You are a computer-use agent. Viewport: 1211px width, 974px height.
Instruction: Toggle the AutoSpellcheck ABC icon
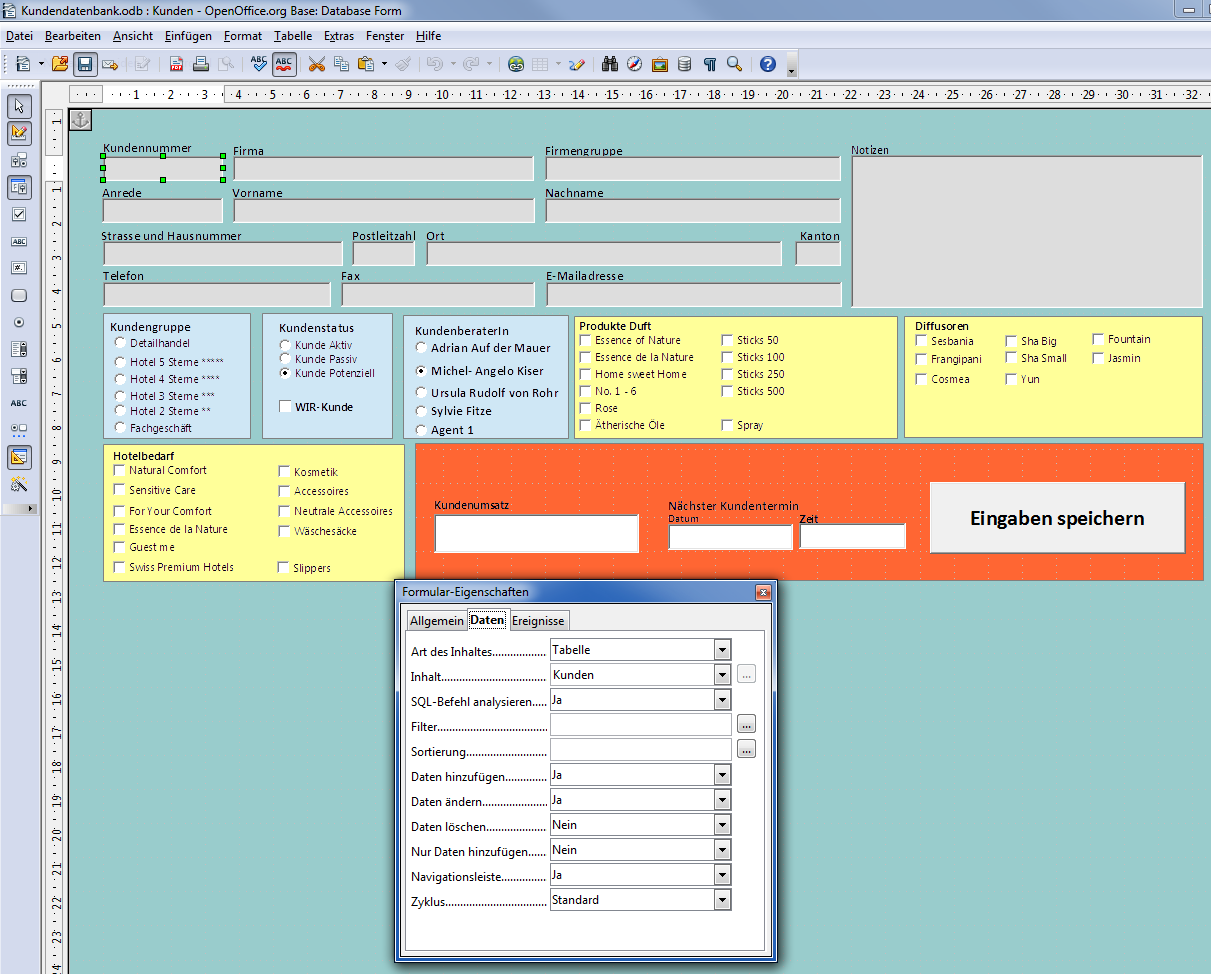pyautogui.click(x=284, y=64)
